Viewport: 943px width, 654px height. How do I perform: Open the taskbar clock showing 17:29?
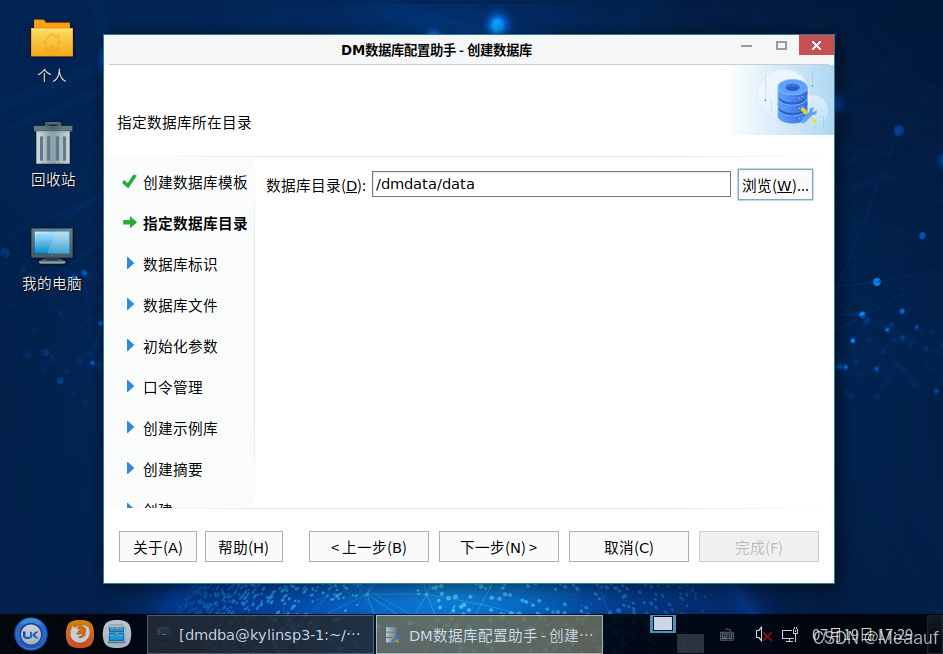click(x=862, y=635)
